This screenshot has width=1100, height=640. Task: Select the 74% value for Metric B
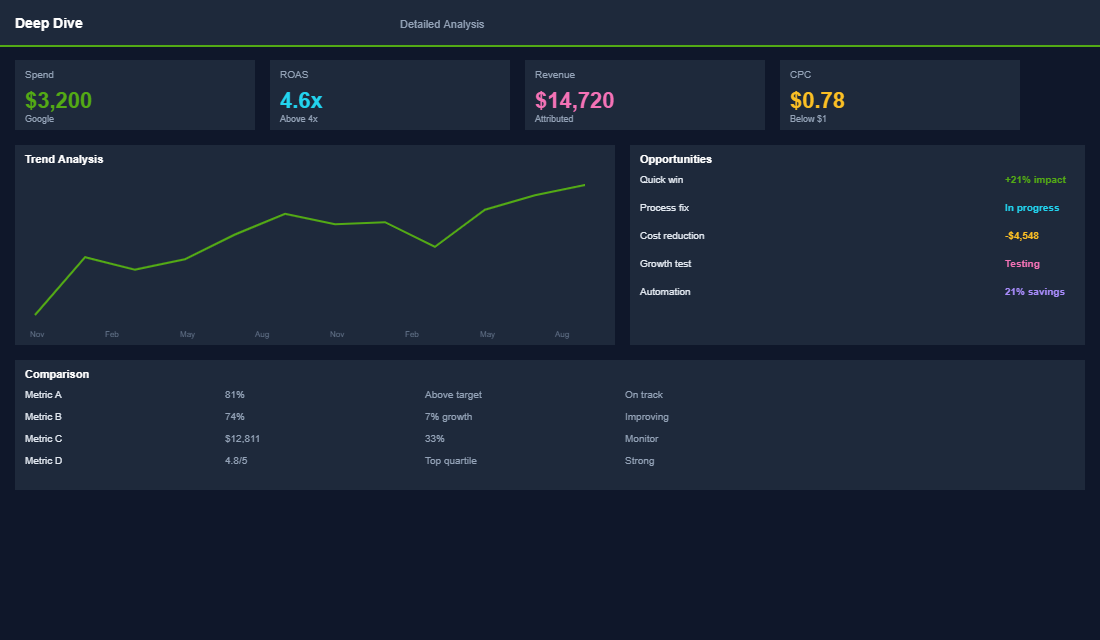[x=235, y=416]
